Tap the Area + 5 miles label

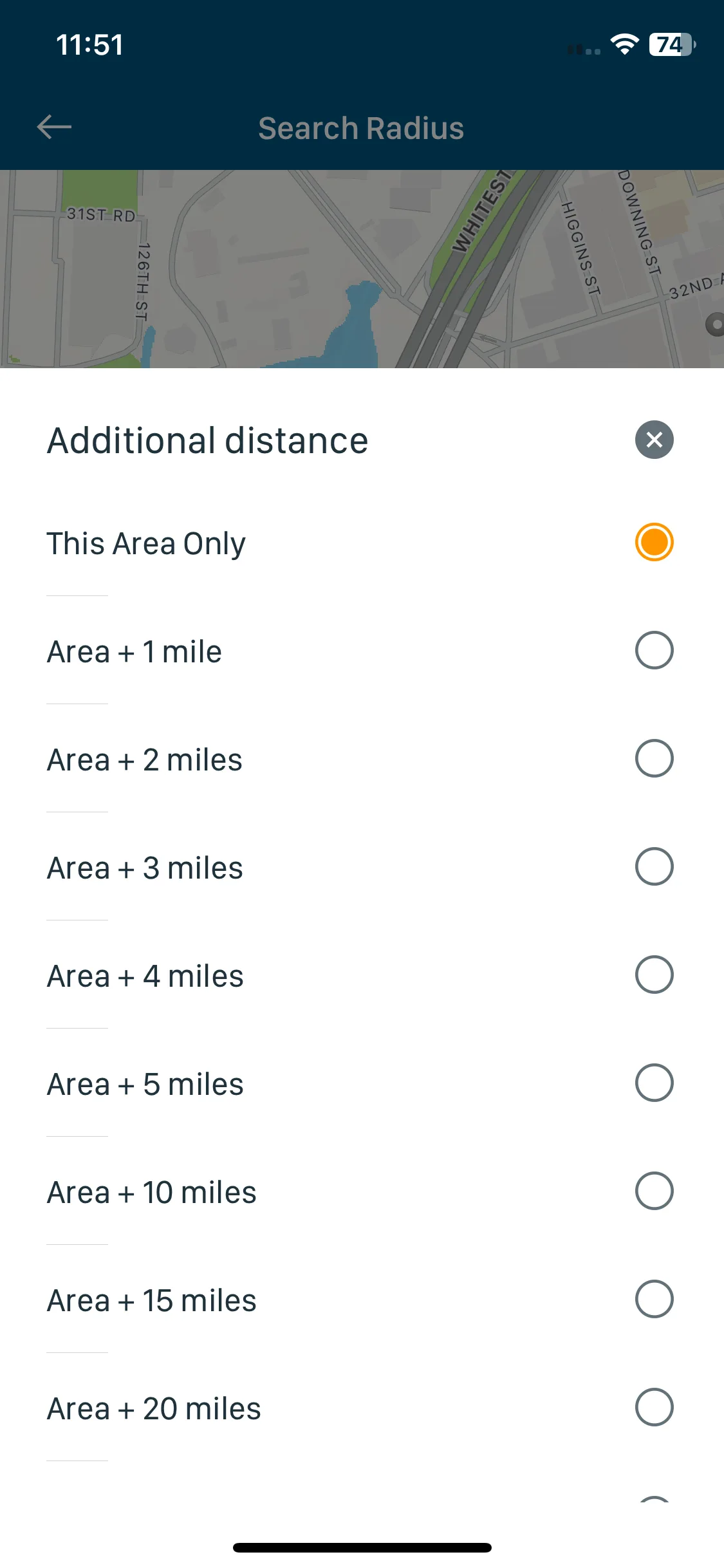pyautogui.click(x=145, y=1084)
